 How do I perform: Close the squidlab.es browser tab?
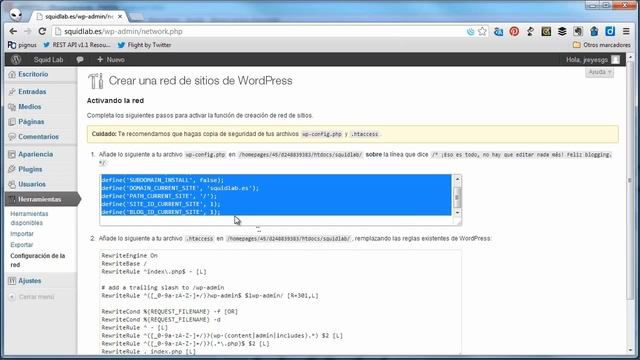[x=120, y=16]
